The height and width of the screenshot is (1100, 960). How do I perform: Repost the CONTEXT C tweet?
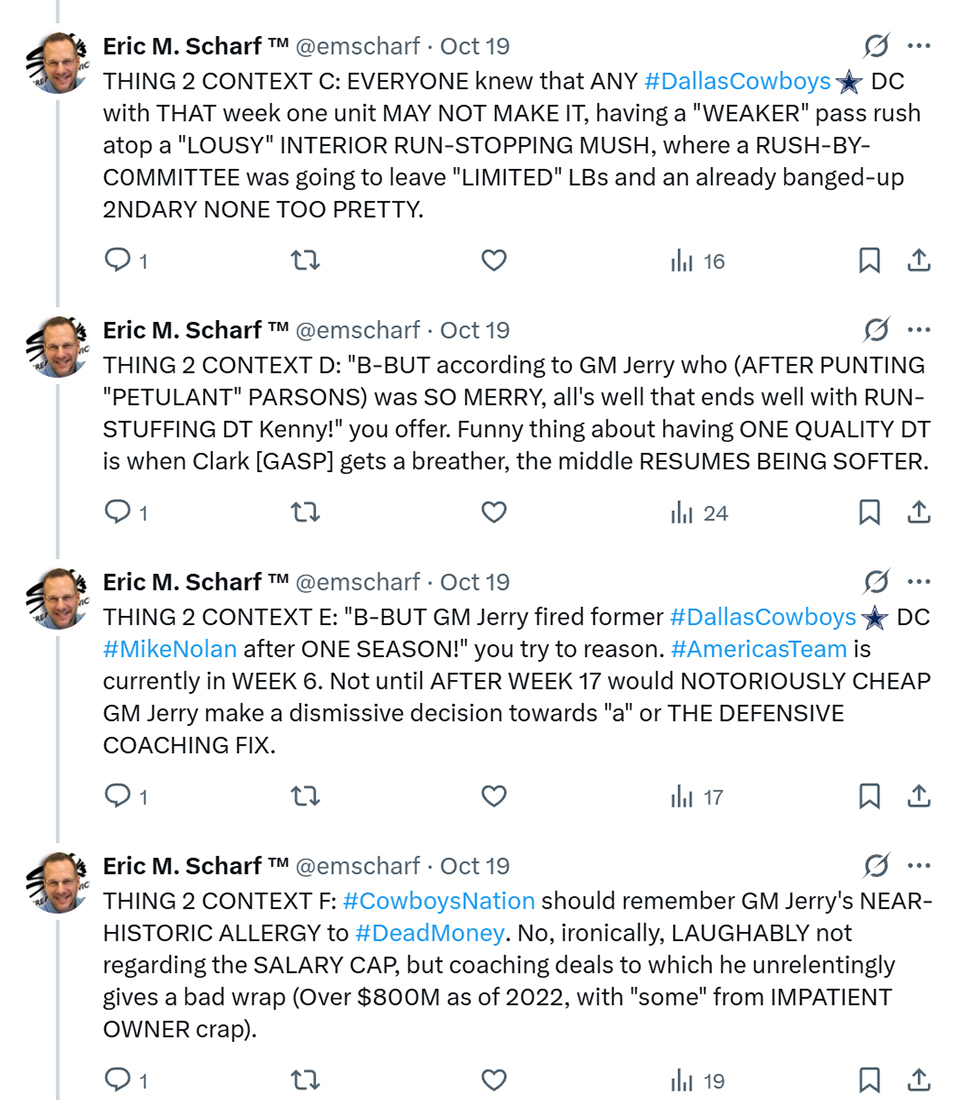(305, 261)
